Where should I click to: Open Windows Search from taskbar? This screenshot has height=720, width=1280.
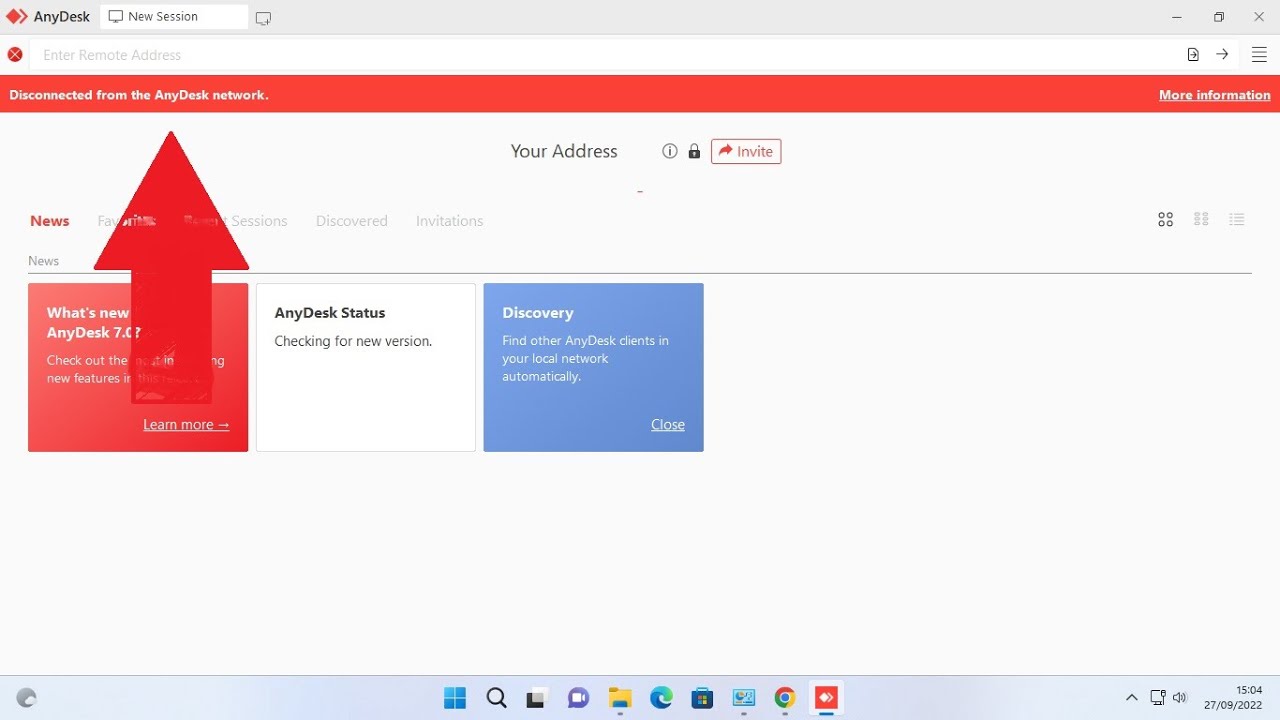[x=496, y=698]
